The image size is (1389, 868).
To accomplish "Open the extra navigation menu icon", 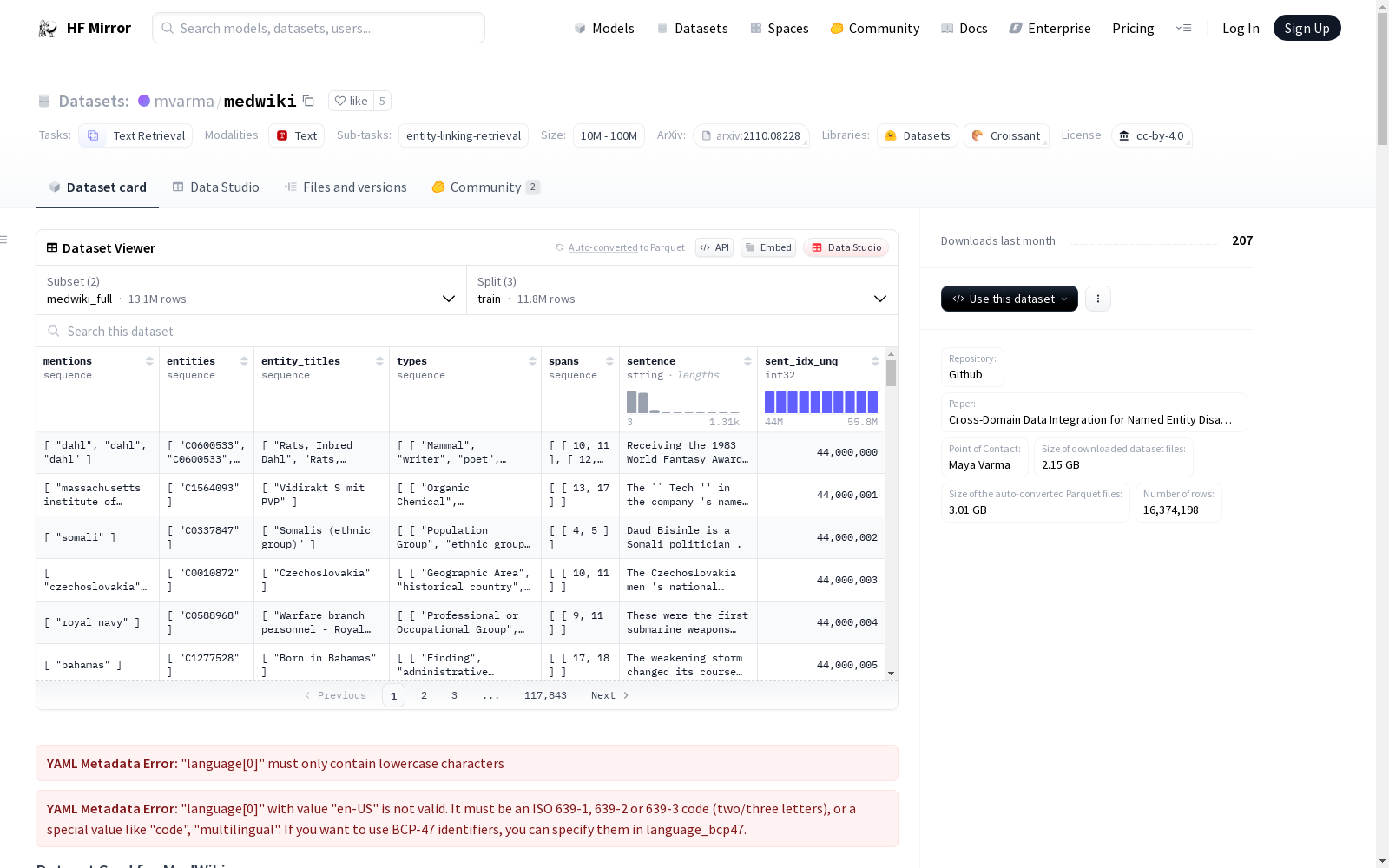I will pyautogui.click(x=1183, y=28).
